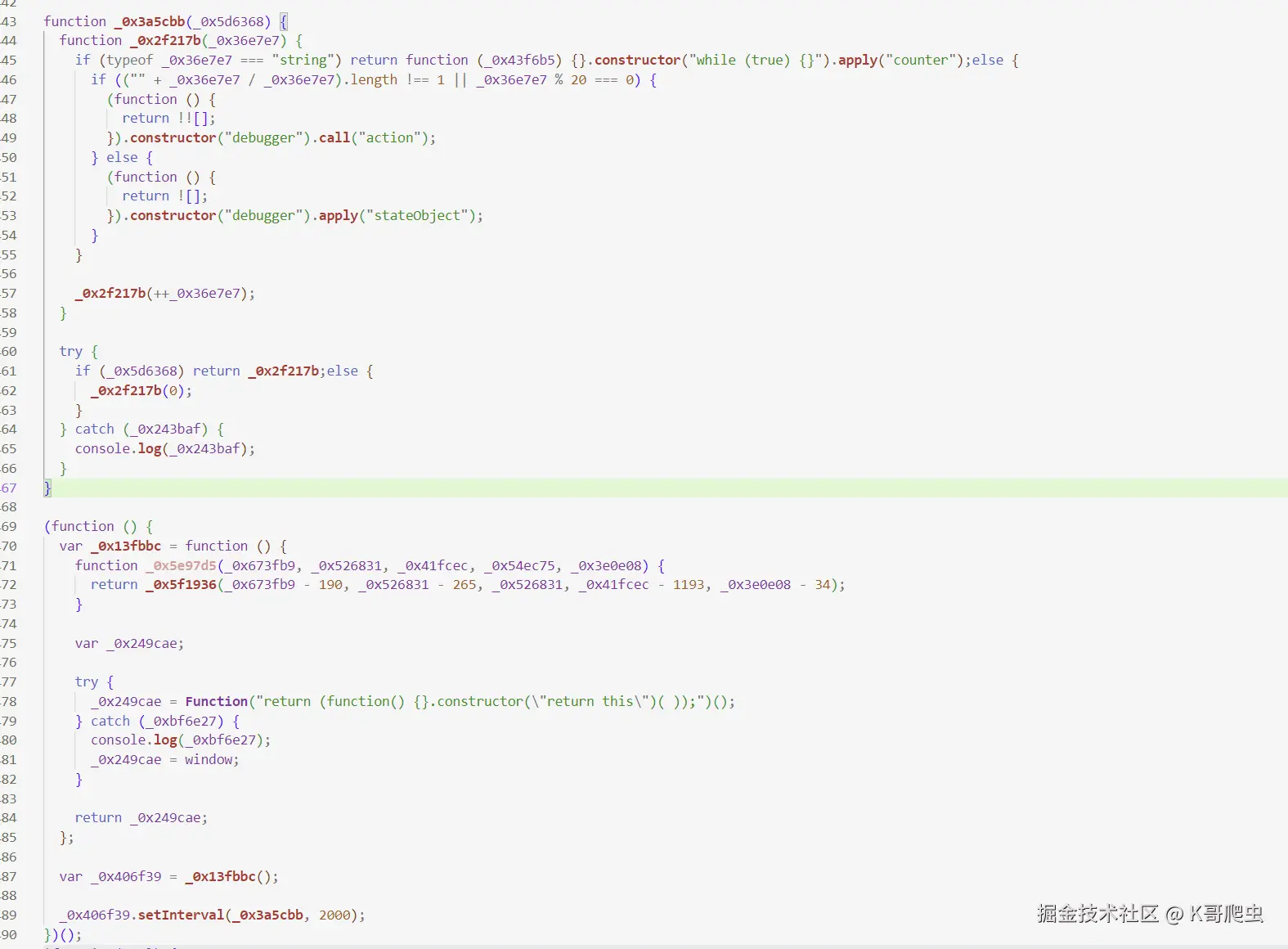Screen dimensions: 1288x949
Task: Select the number 265 on line 72
Action: coord(464,584)
